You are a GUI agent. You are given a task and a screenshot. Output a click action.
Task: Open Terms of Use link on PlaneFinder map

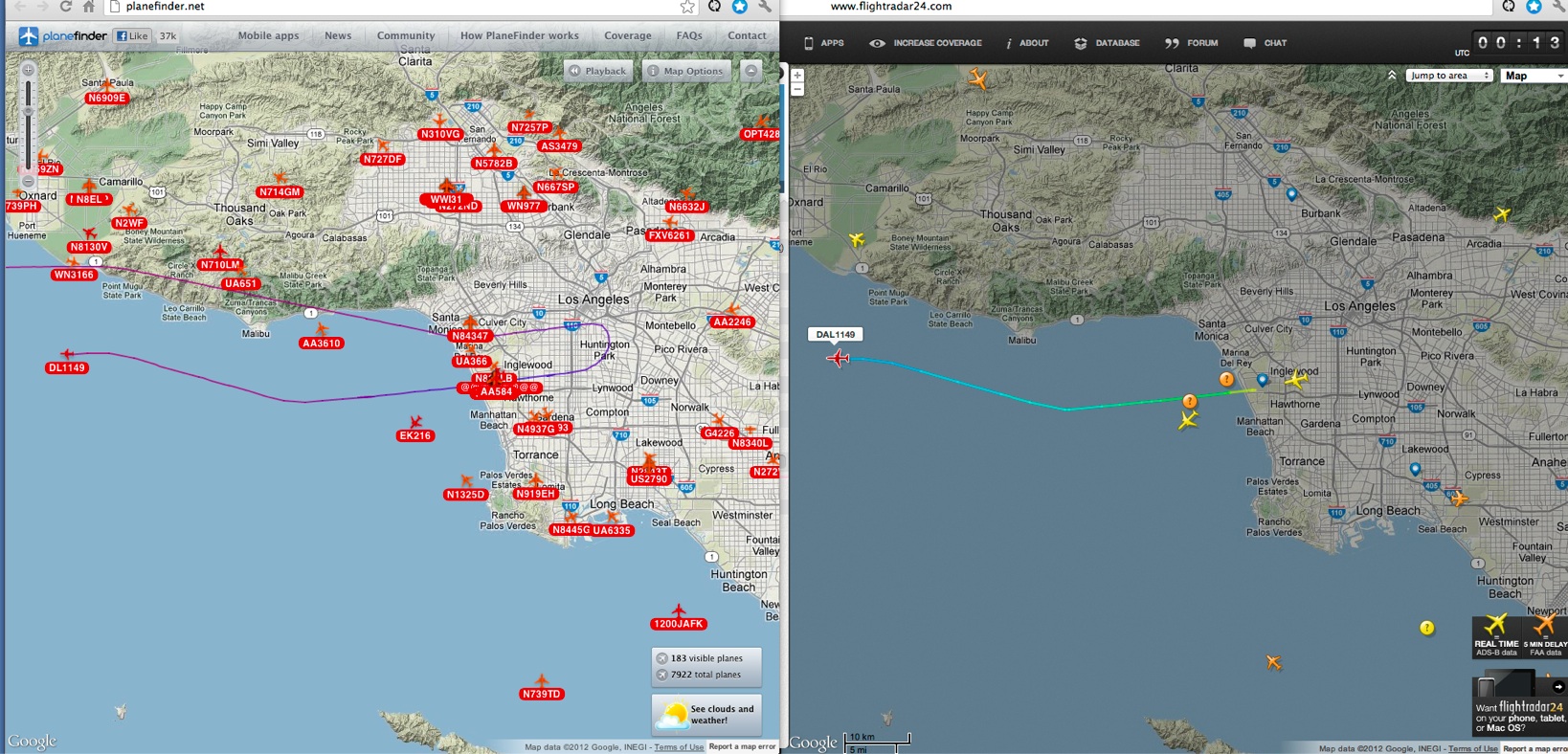point(679,747)
